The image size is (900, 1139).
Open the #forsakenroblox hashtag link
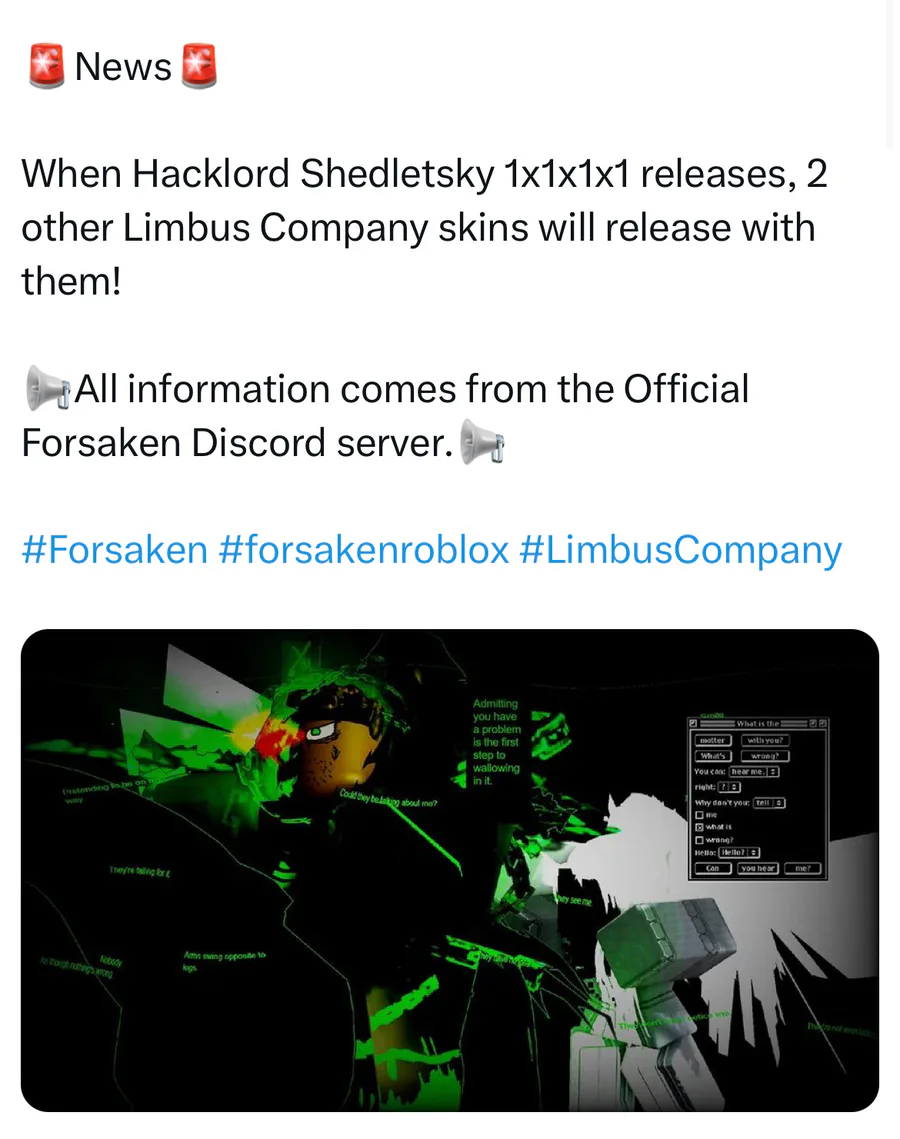pos(363,550)
